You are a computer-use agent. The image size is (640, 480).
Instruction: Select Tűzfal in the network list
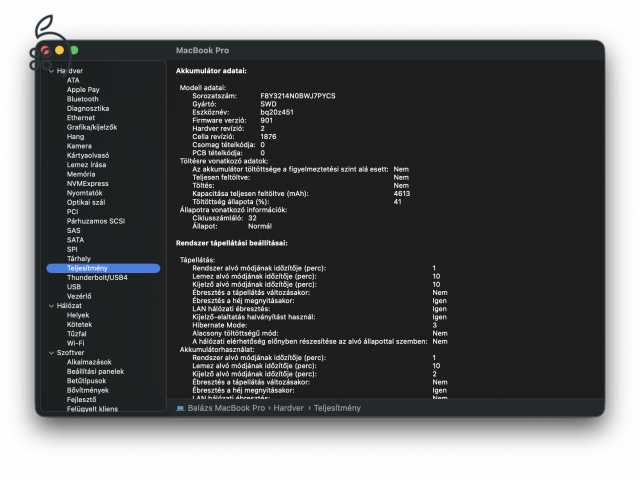pos(78,333)
